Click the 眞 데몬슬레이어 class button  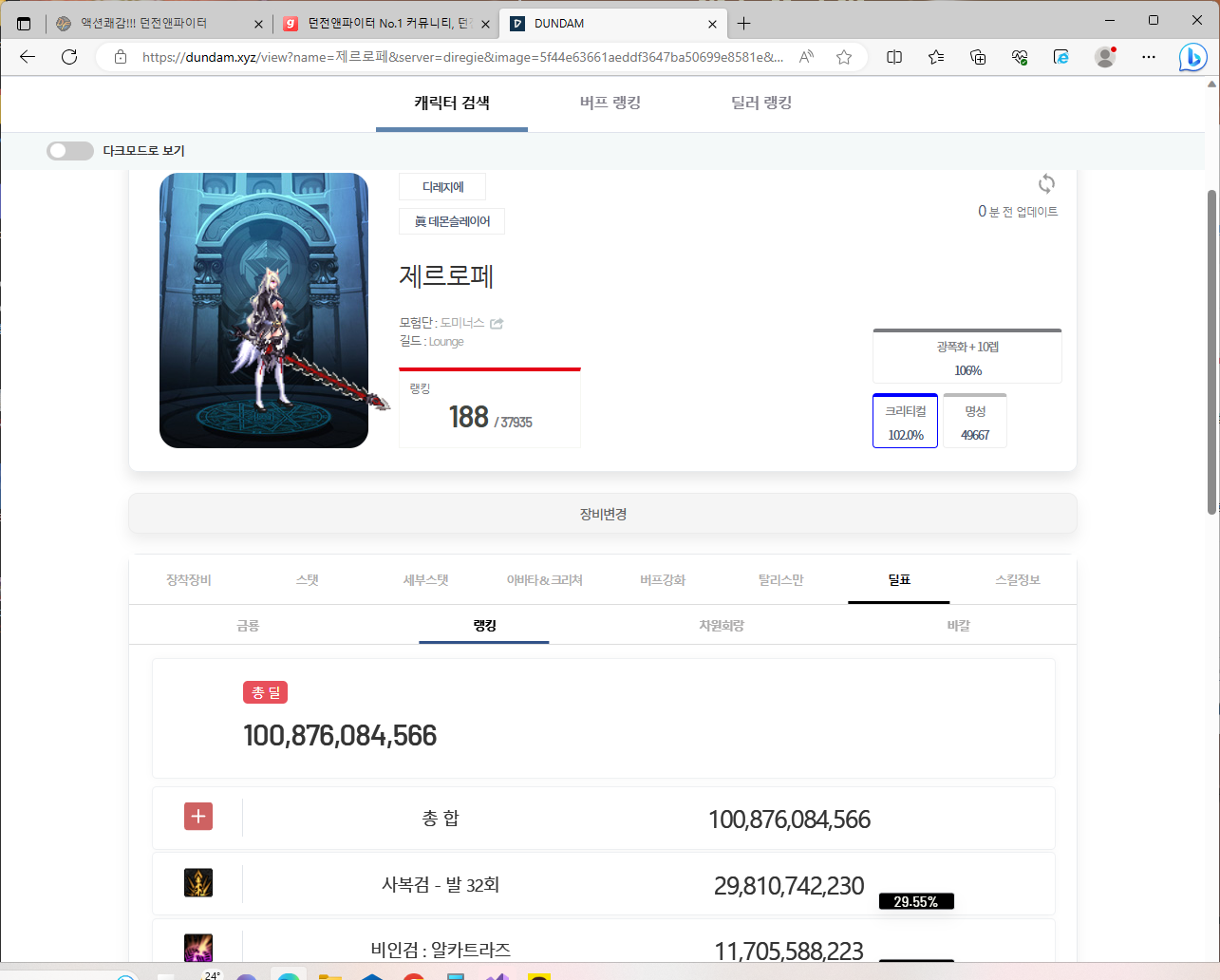click(452, 221)
